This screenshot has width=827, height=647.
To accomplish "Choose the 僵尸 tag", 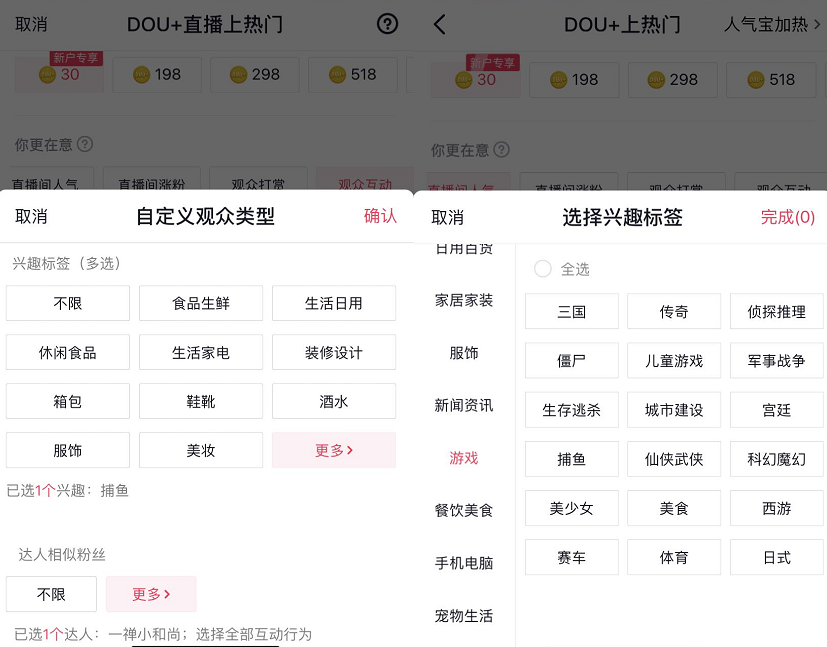I will pos(572,361).
